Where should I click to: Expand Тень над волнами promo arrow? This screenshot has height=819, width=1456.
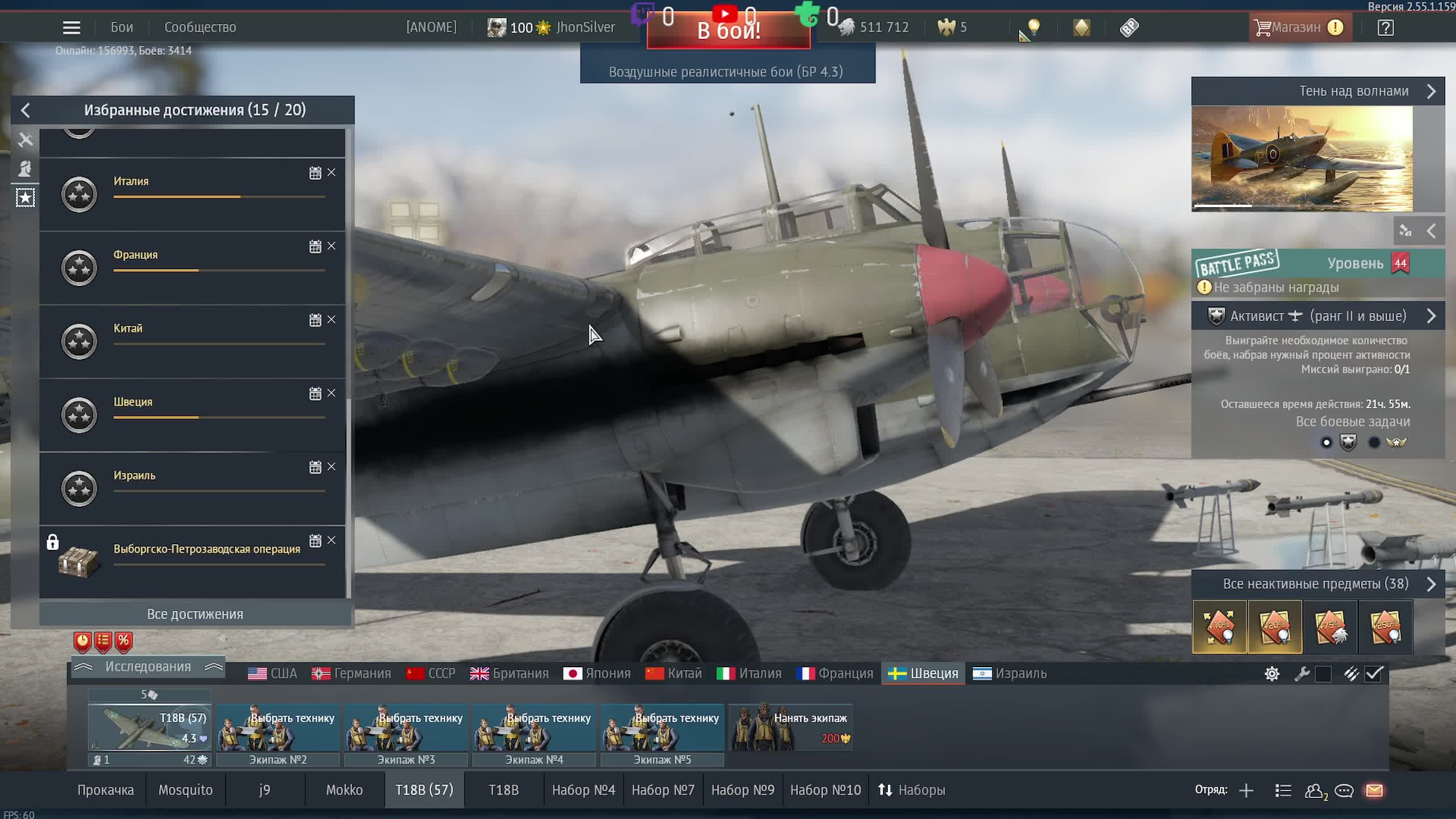click(1431, 92)
